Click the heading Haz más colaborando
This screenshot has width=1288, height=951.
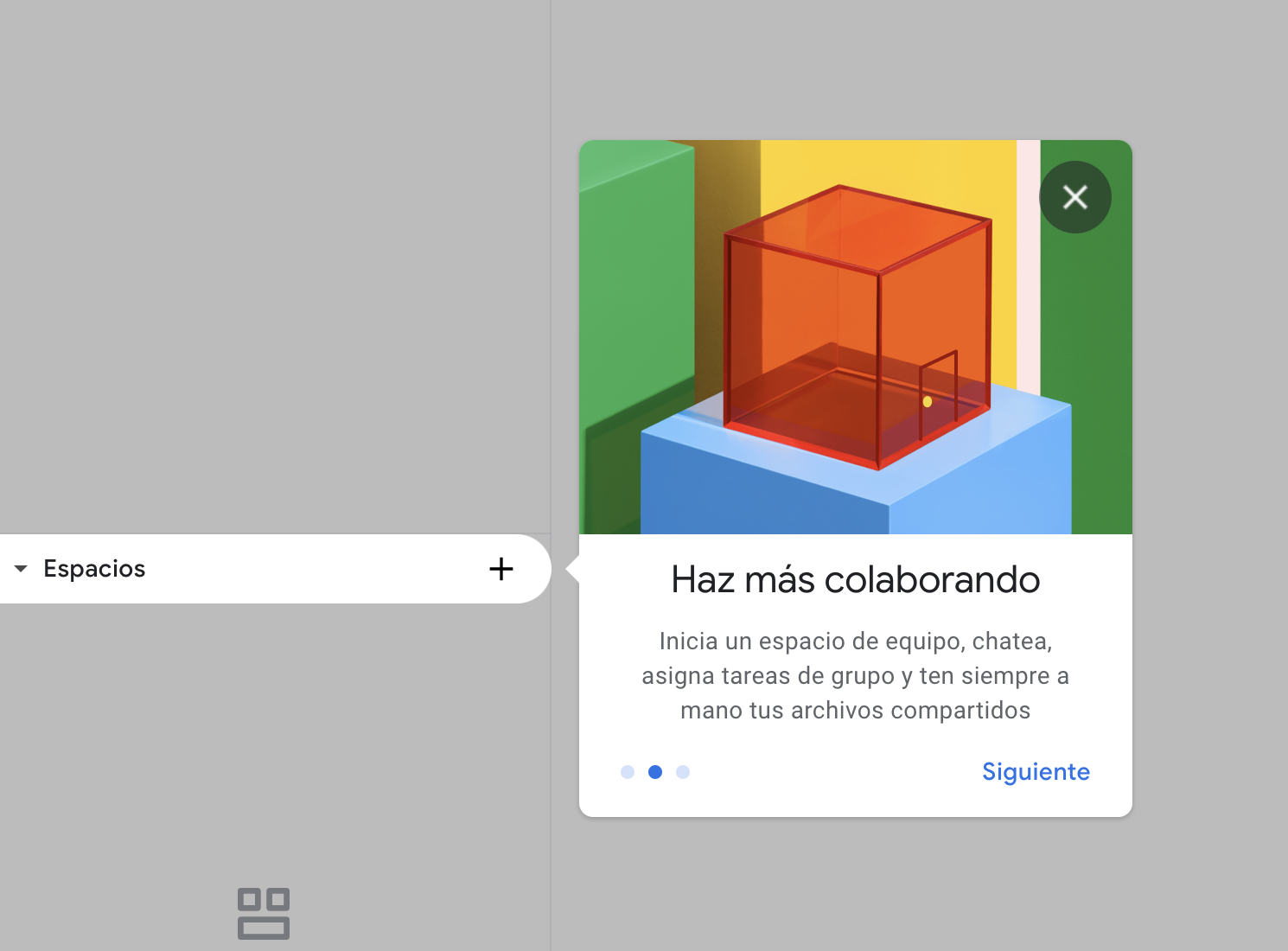(855, 580)
